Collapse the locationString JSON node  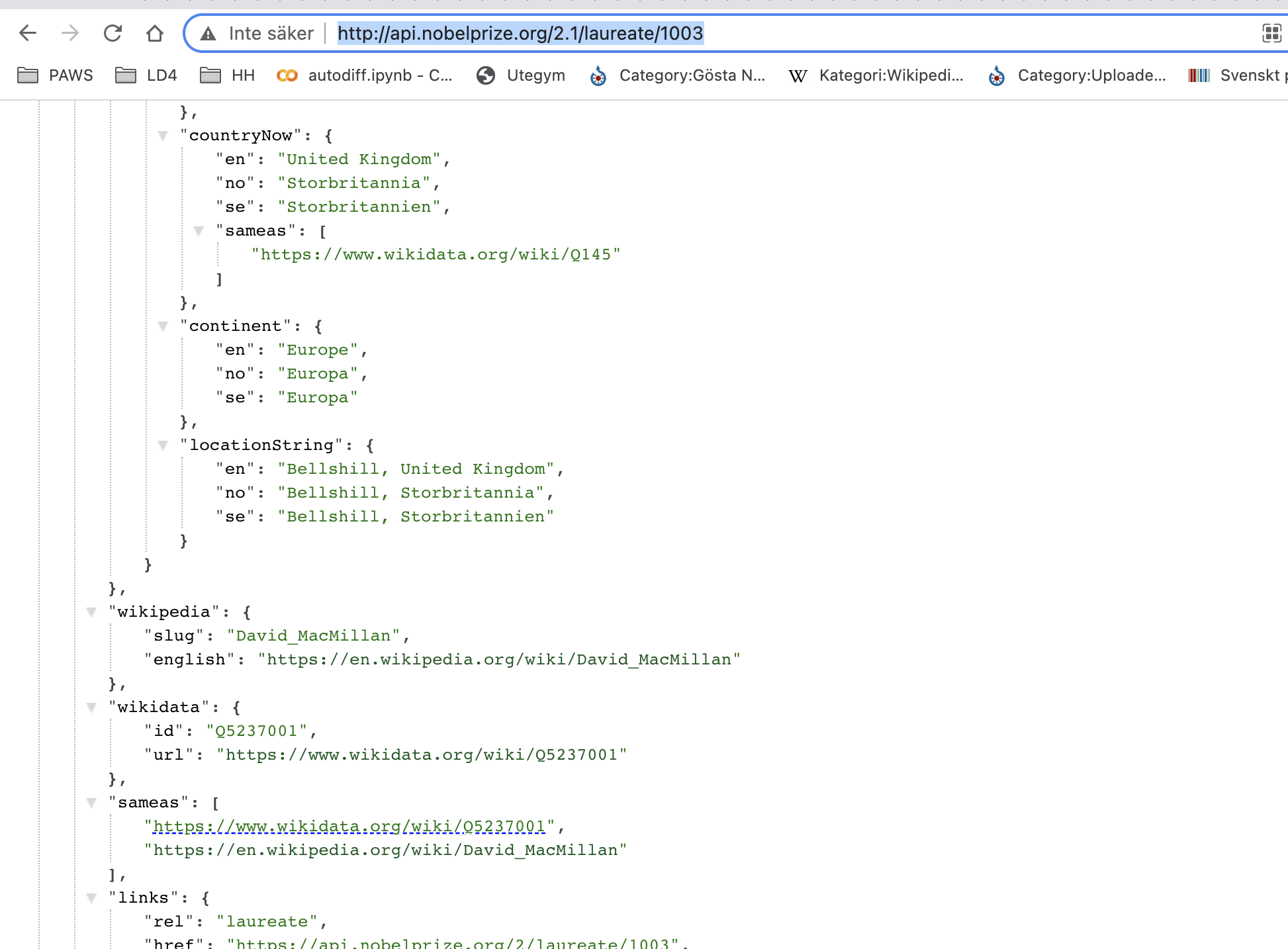click(x=163, y=445)
